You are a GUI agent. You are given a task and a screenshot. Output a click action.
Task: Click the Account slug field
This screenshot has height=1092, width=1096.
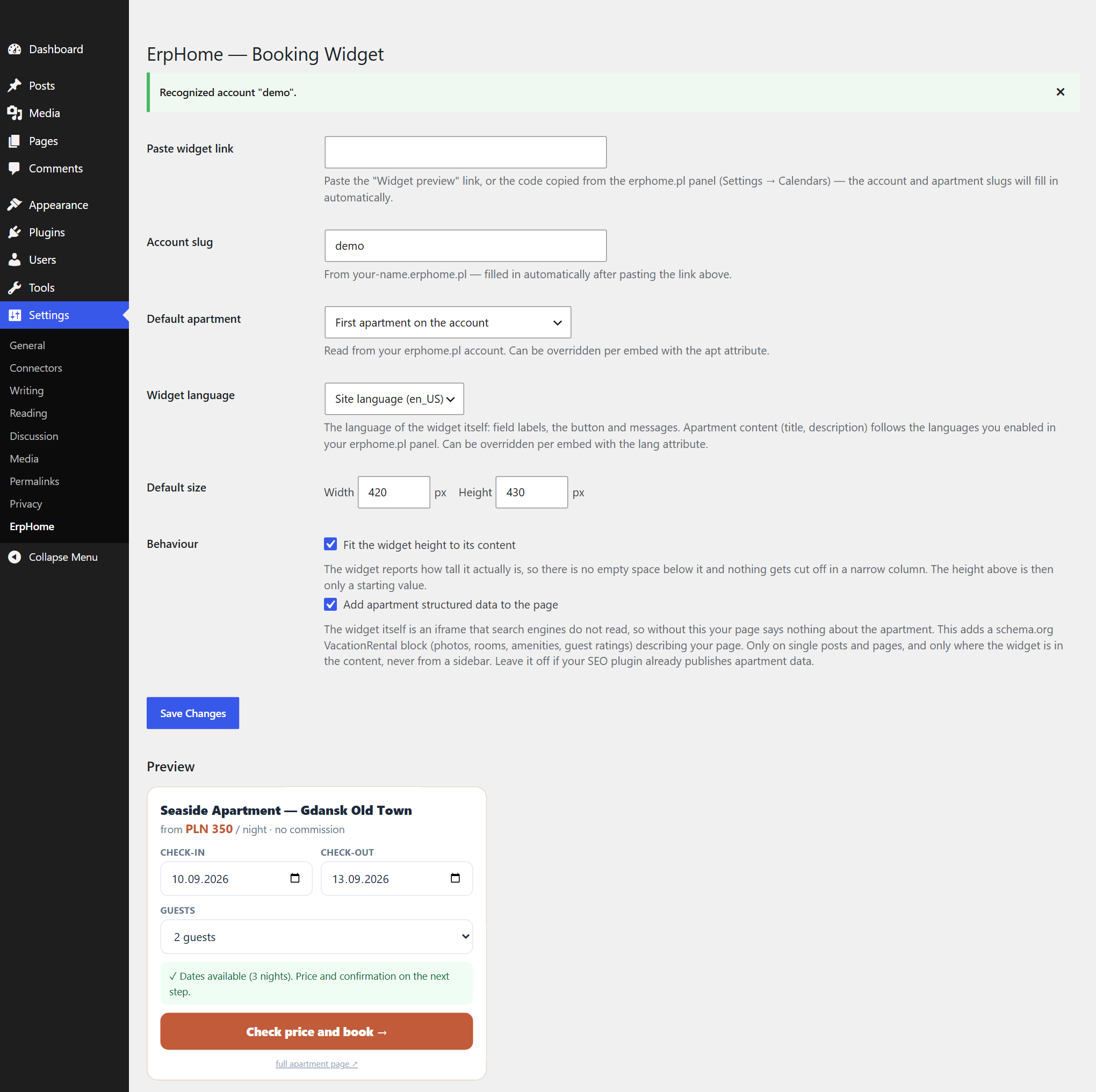[465, 245]
